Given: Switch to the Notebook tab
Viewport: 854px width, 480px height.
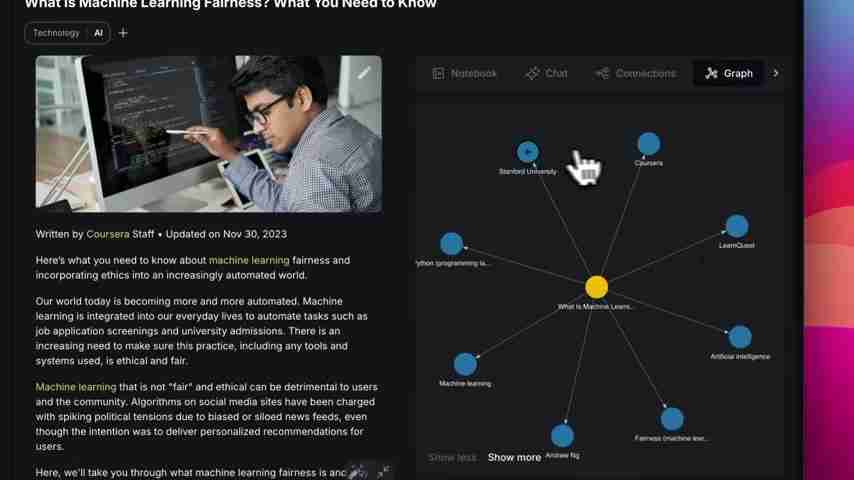Looking at the screenshot, I should (465, 74).
